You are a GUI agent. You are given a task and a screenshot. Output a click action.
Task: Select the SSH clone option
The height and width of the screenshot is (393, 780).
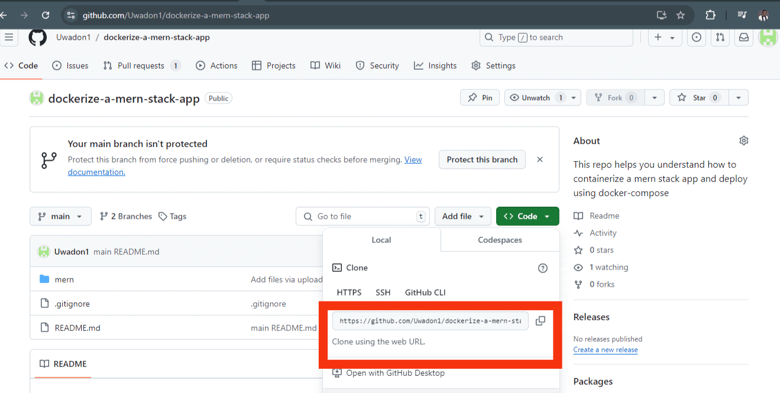point(383,293)
